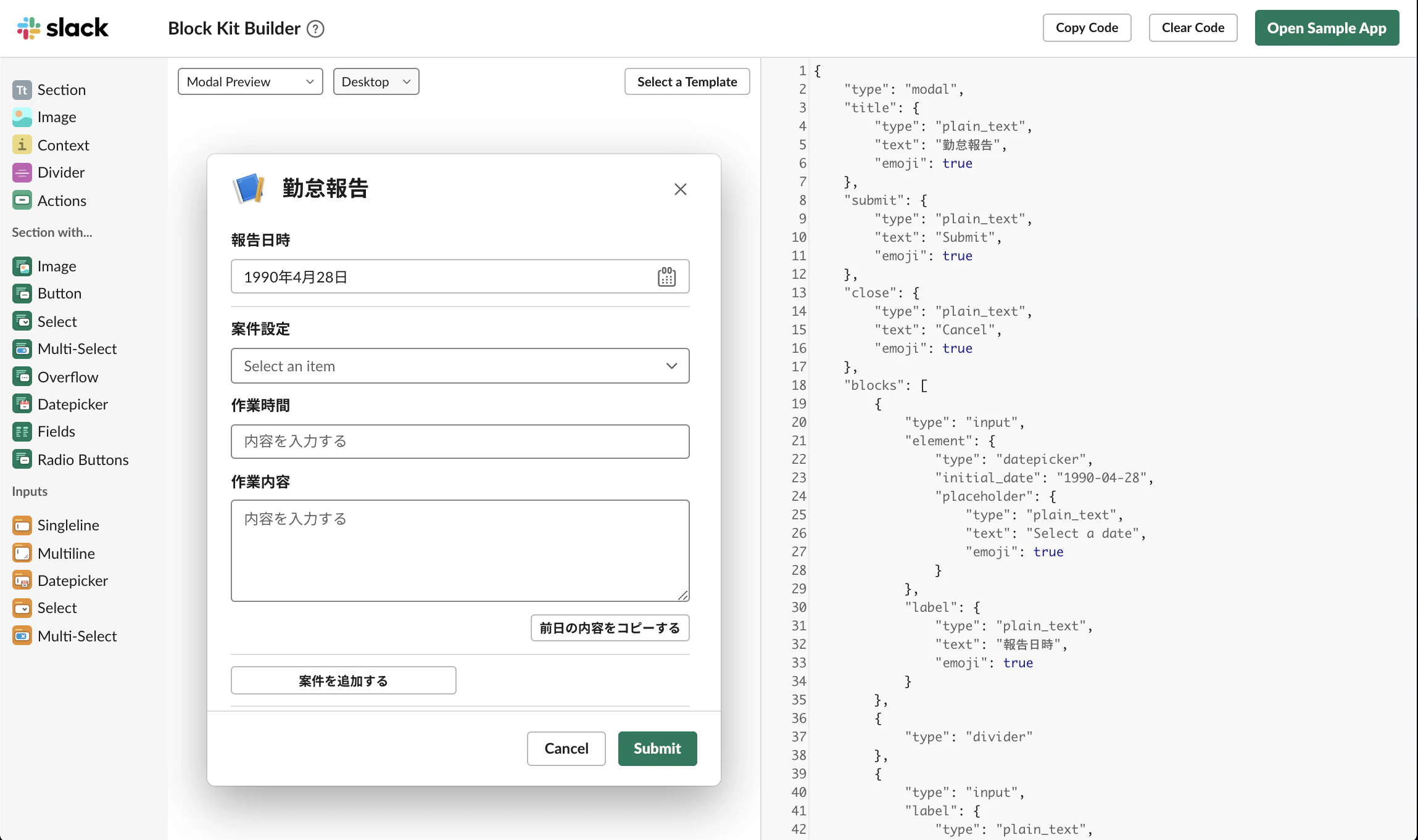
Task: Click Open Sample App button
Action: click(1326, 28)
